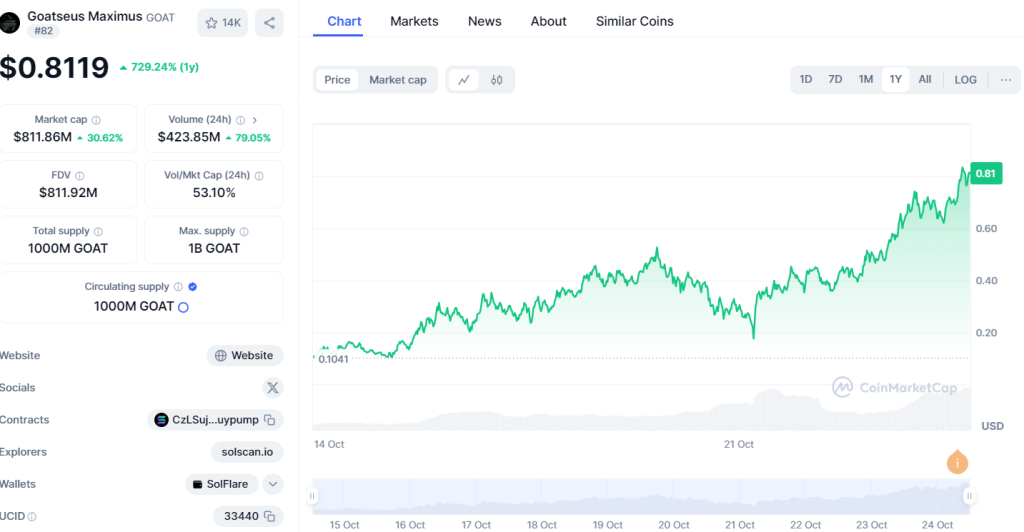Viewport: 1024px width, 532px height.
Task: Set chart range to 7D
Action: pos(835,80)
